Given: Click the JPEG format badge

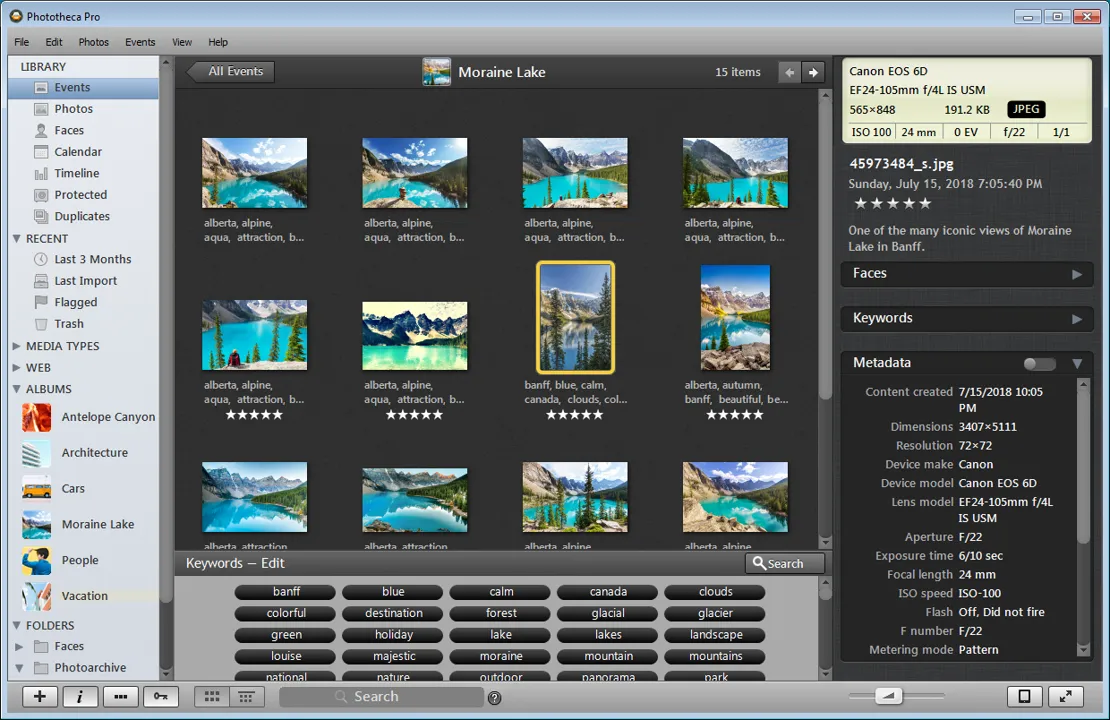Looking at the screenshot, I should click(1026, 109).
